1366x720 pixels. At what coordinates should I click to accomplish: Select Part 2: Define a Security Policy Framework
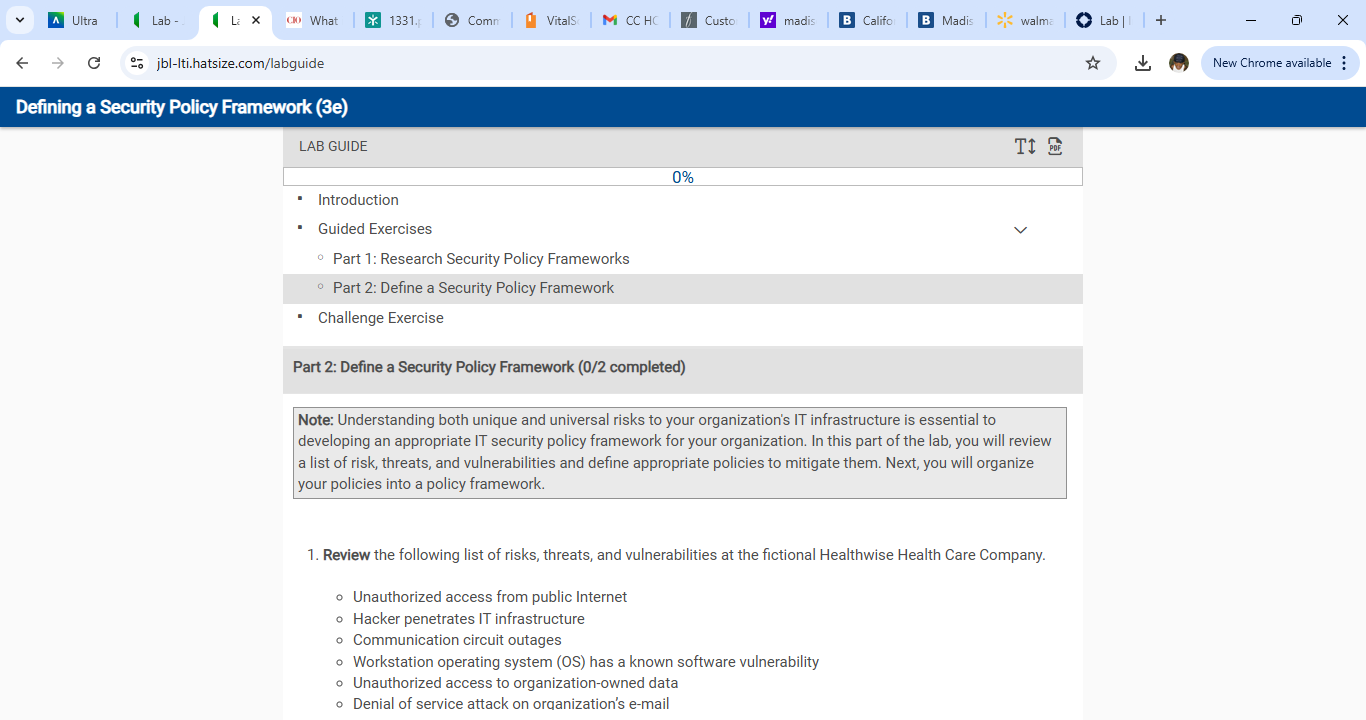point(683,288)
